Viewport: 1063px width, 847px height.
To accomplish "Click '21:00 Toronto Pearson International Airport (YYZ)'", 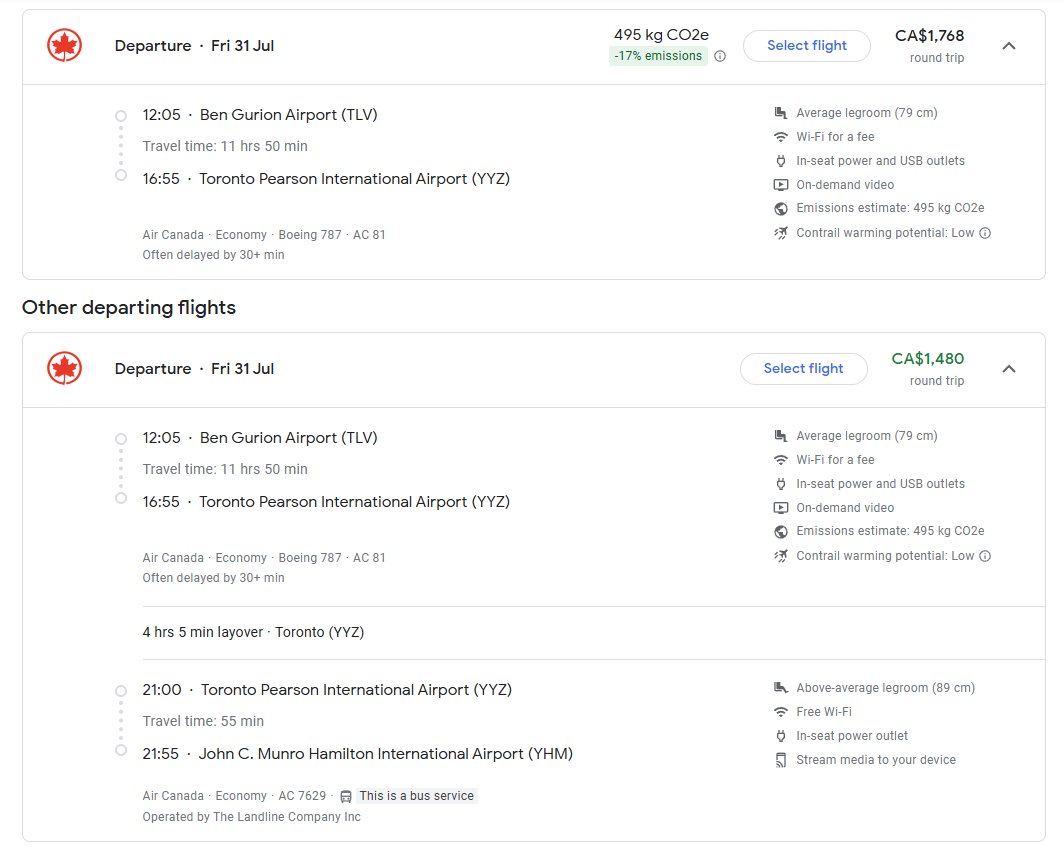I will coord(327,690).
